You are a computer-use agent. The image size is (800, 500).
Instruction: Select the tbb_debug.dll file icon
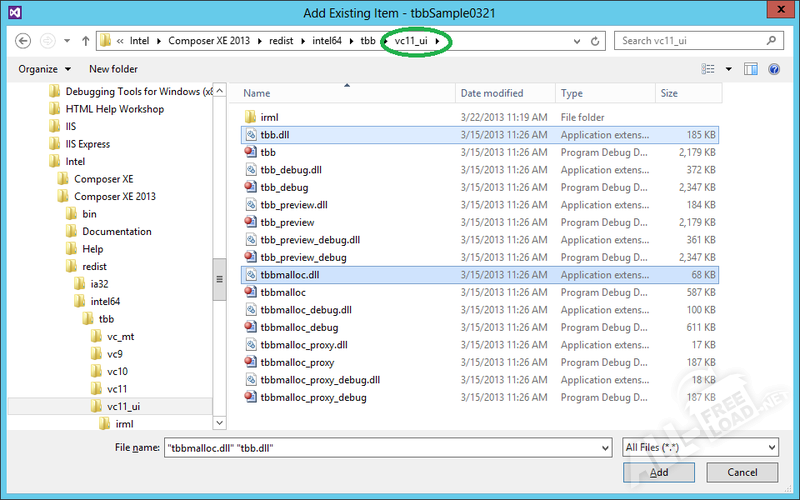[250, 170]
